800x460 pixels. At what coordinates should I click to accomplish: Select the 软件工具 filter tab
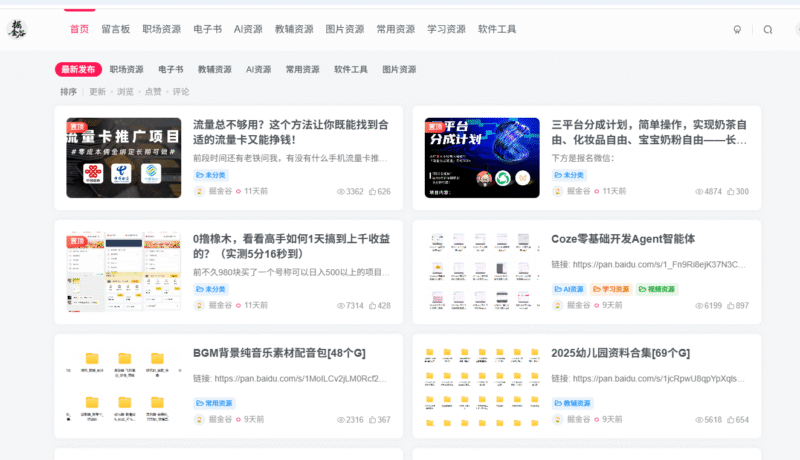tap(351, 69)
